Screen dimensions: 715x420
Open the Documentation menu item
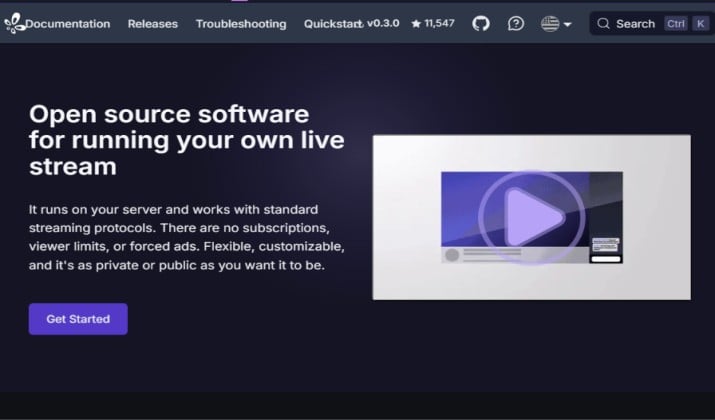point(67,24)
